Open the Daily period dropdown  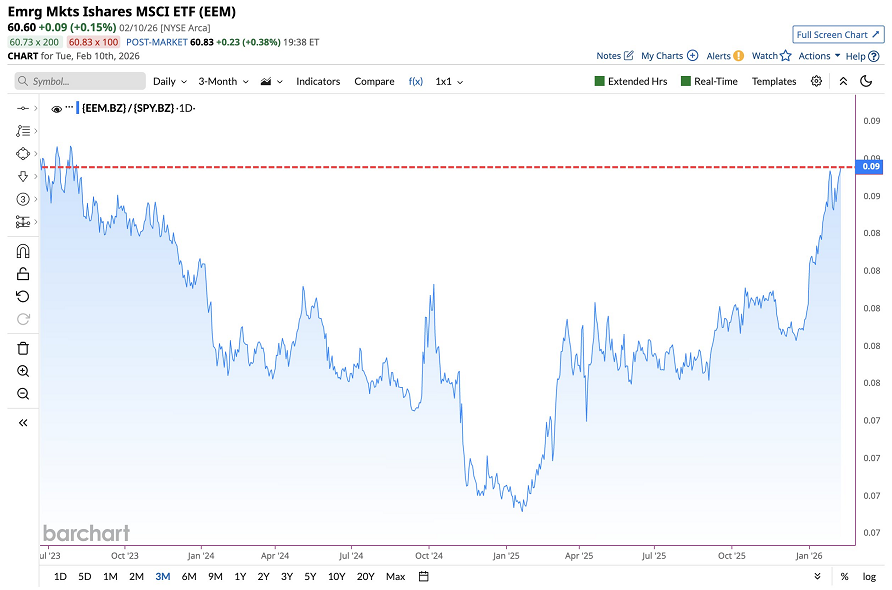(x=170, y=81)
